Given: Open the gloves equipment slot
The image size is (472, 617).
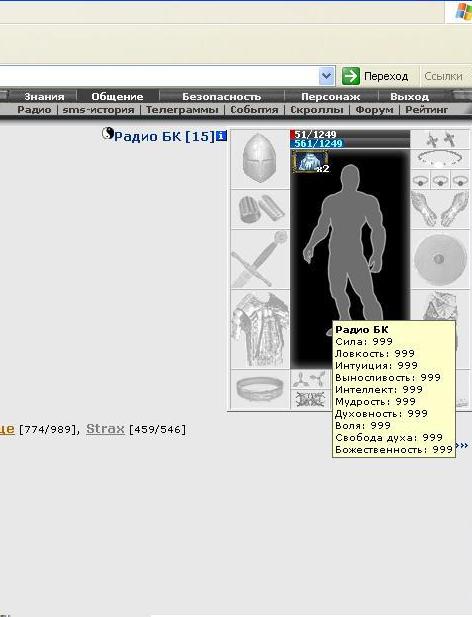Looking at the screenshot, I should tap(440, 209).
